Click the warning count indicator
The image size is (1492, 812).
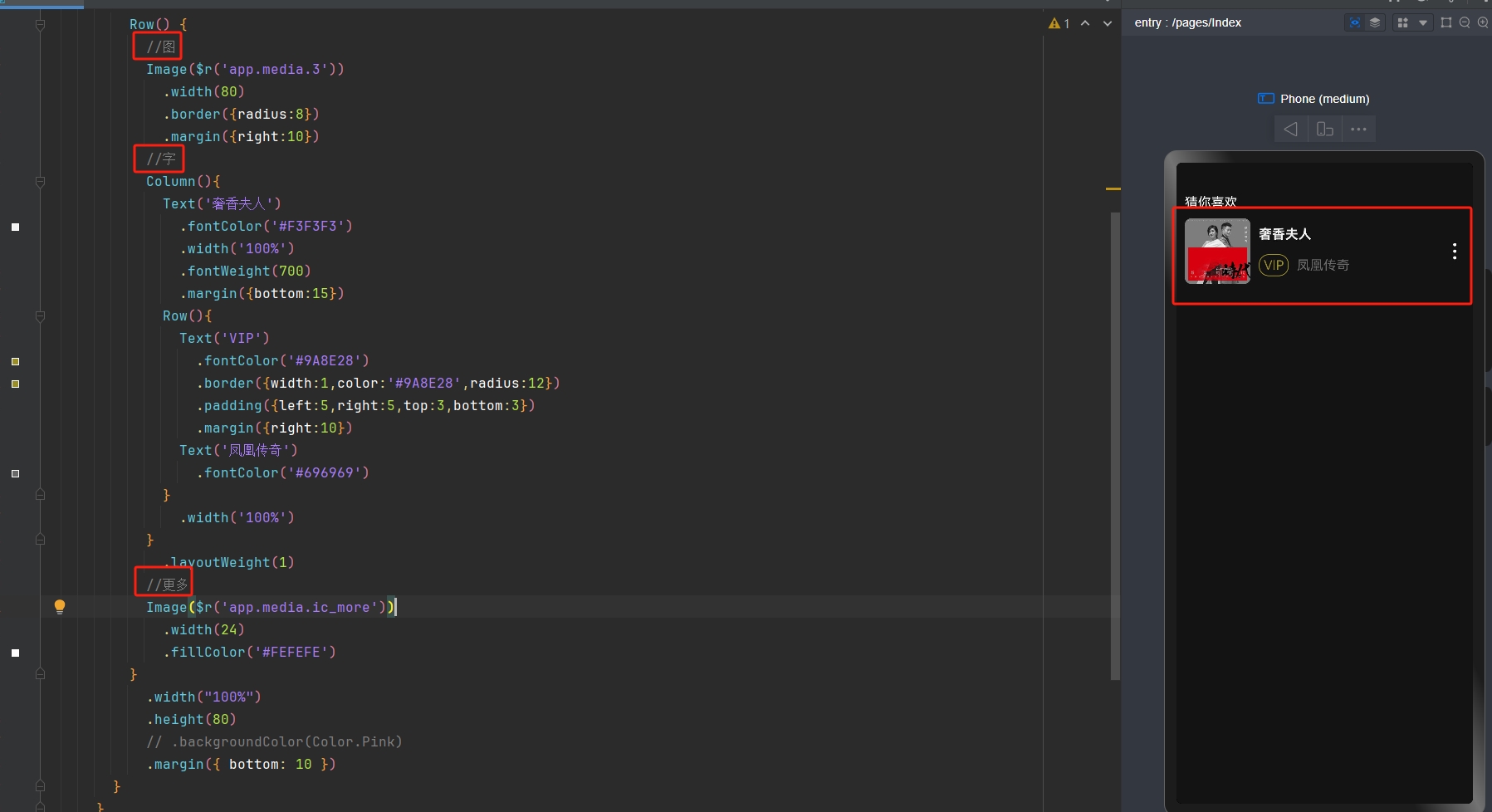(x=1059, y=24)
